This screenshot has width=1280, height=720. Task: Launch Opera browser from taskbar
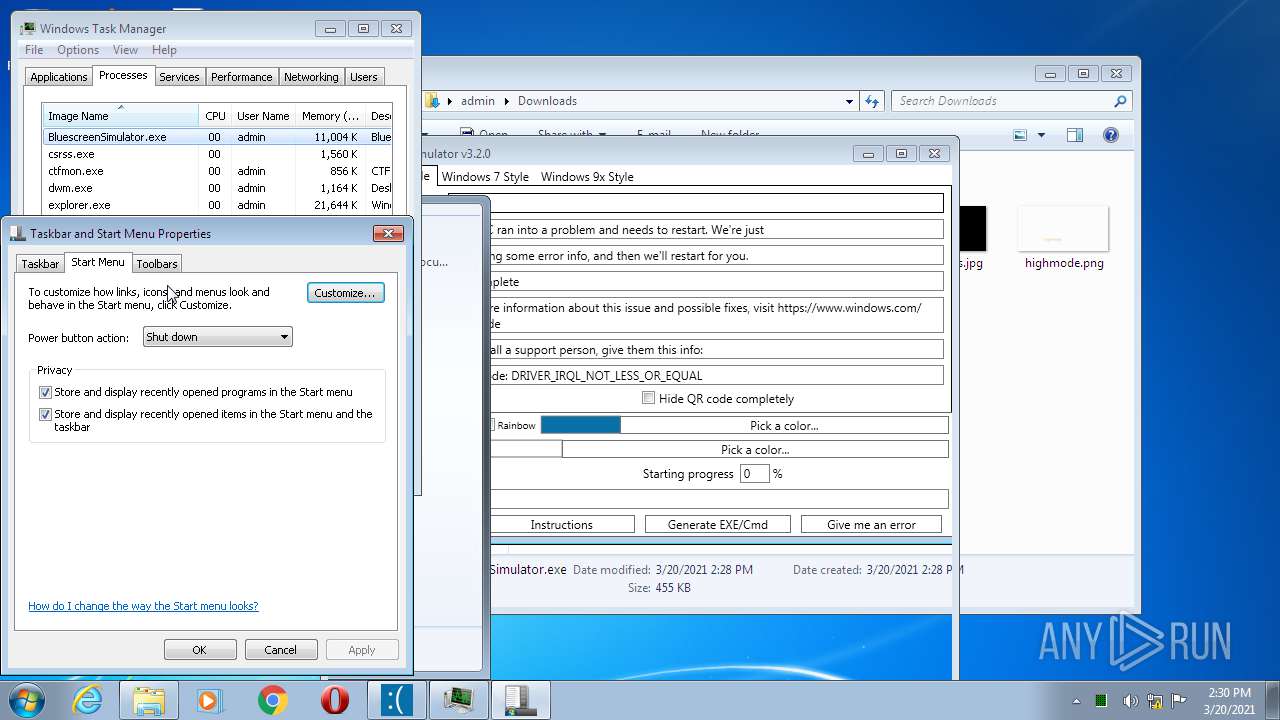pos(334,700)
